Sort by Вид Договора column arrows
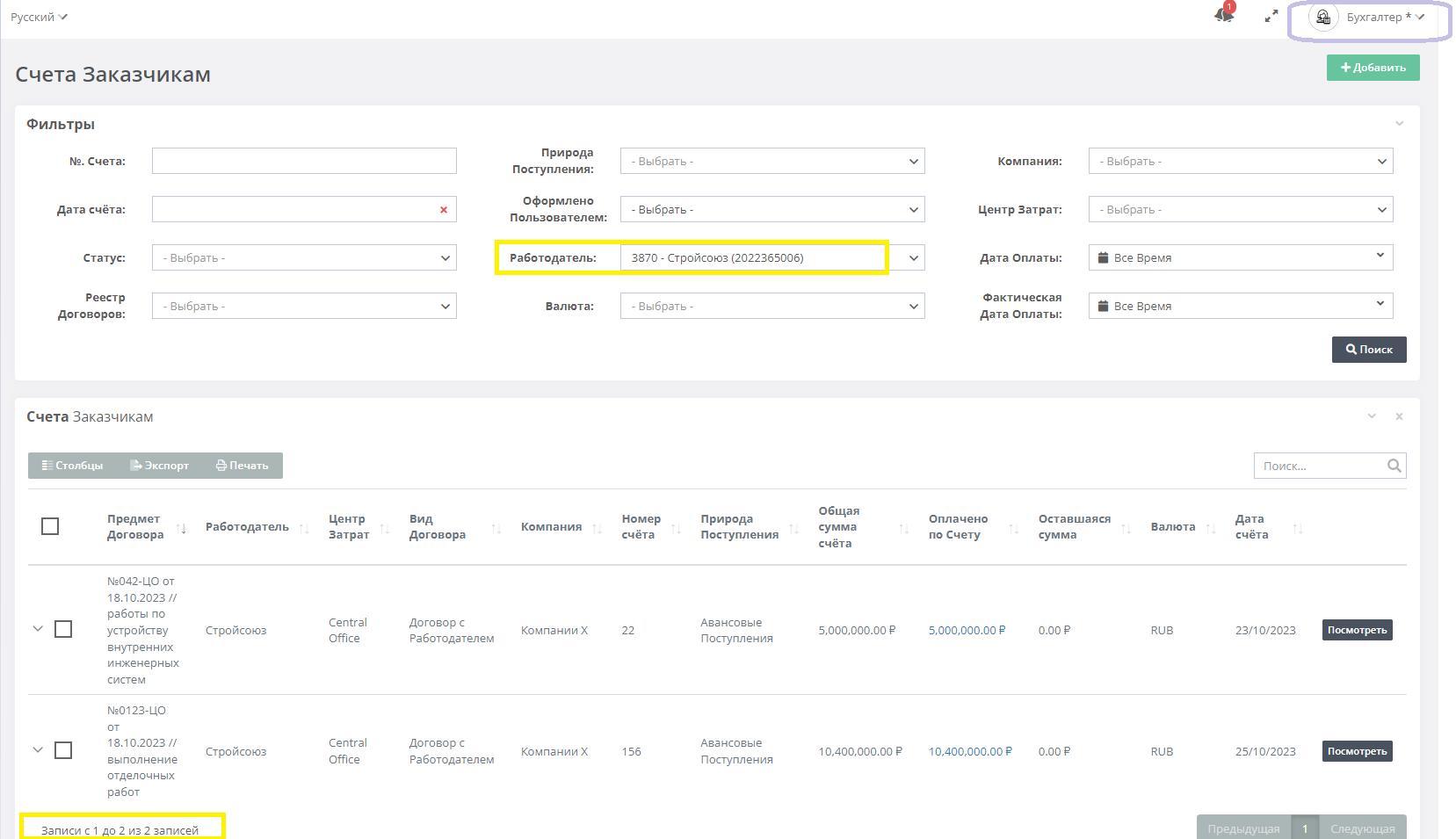 pyautogui.click(x=496, y=528)
